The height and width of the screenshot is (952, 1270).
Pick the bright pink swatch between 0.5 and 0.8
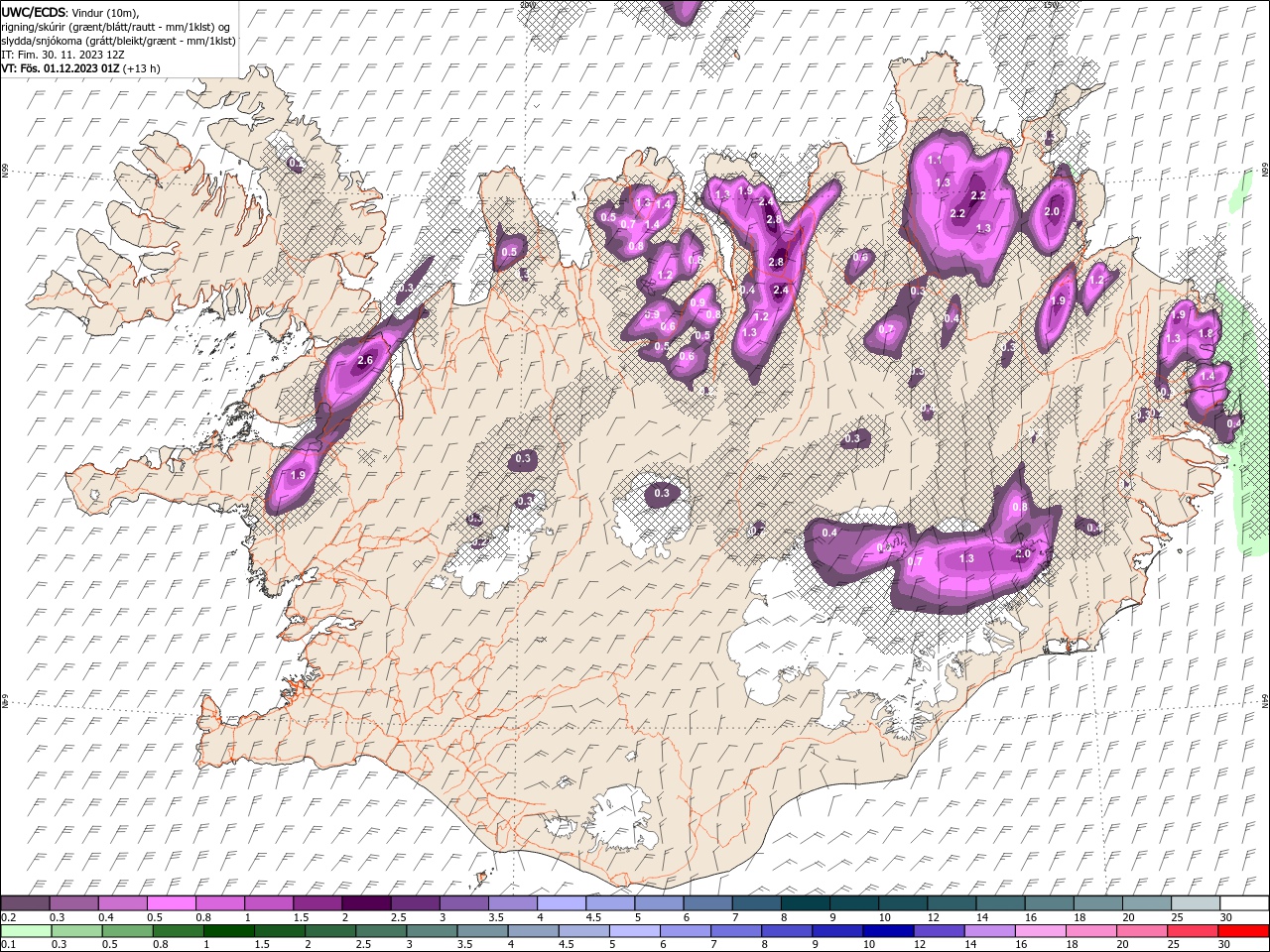172,903
